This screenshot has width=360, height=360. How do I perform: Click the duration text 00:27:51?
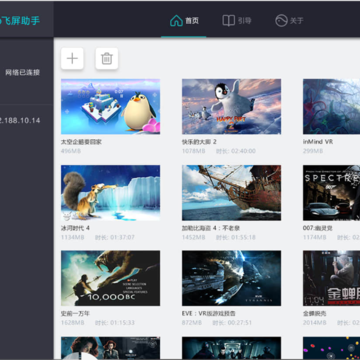240,323
